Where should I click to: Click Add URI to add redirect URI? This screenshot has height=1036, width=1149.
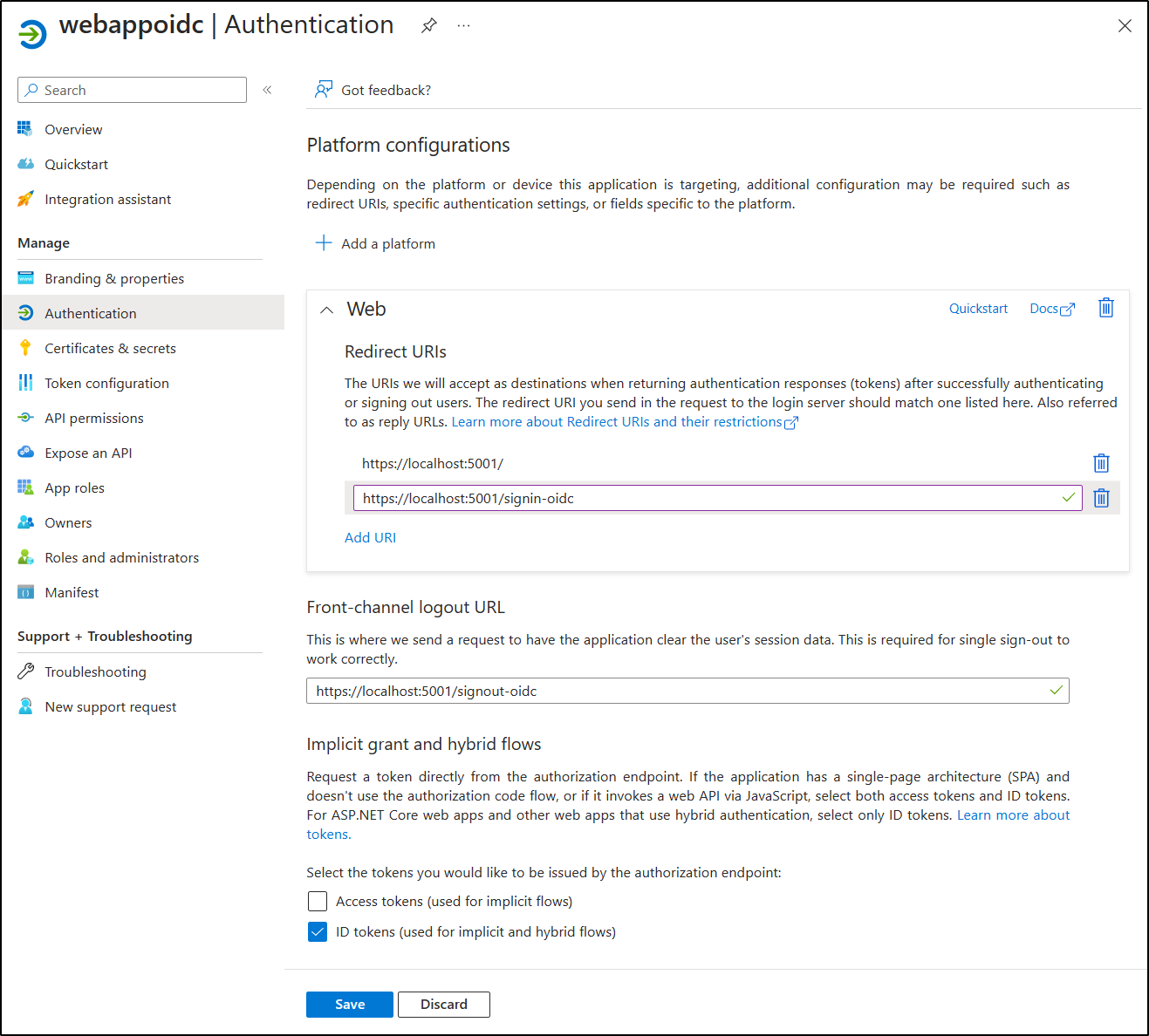[x=370, y=537]
